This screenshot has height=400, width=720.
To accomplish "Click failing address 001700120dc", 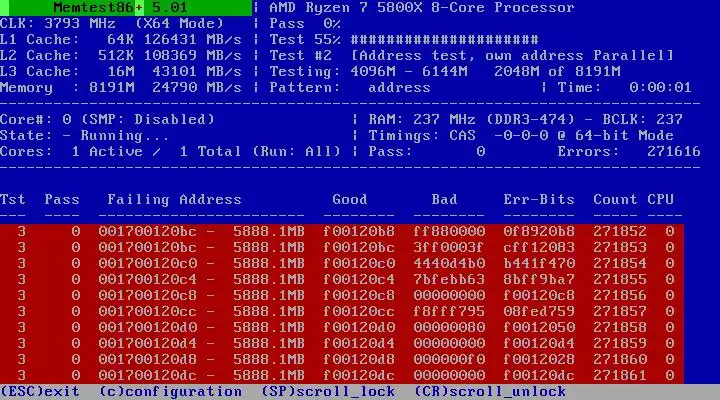I will coord(148,376).
